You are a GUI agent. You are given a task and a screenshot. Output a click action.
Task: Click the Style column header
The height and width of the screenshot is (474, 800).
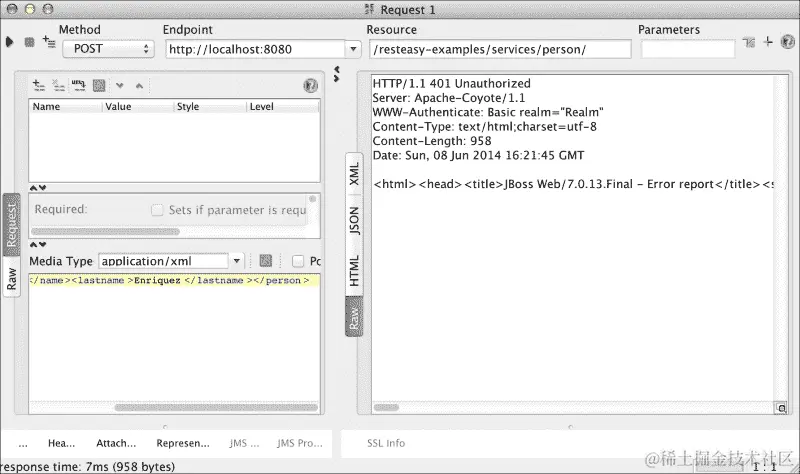point(210,106)
